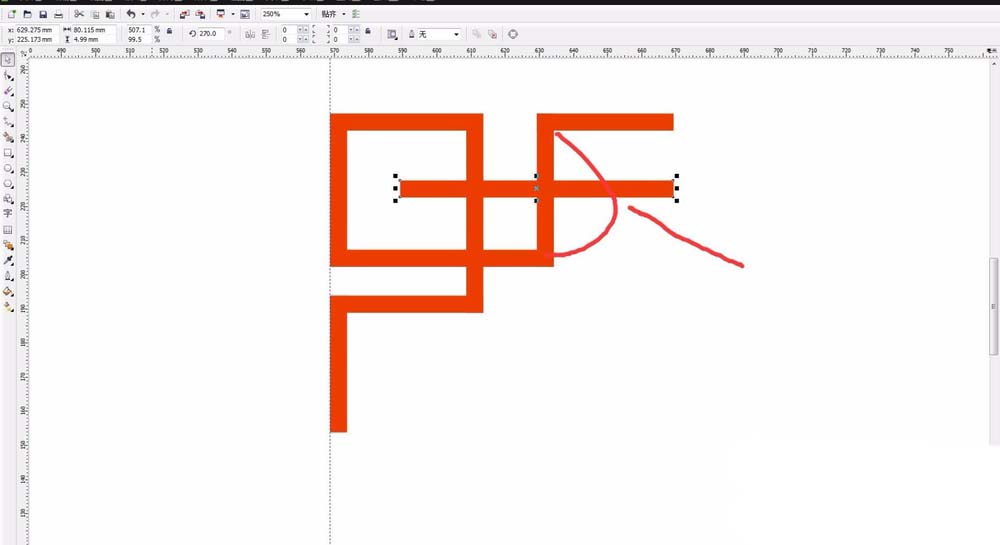
Task: Toggle the corner radius lock padlock
Action: coord(368,31)
